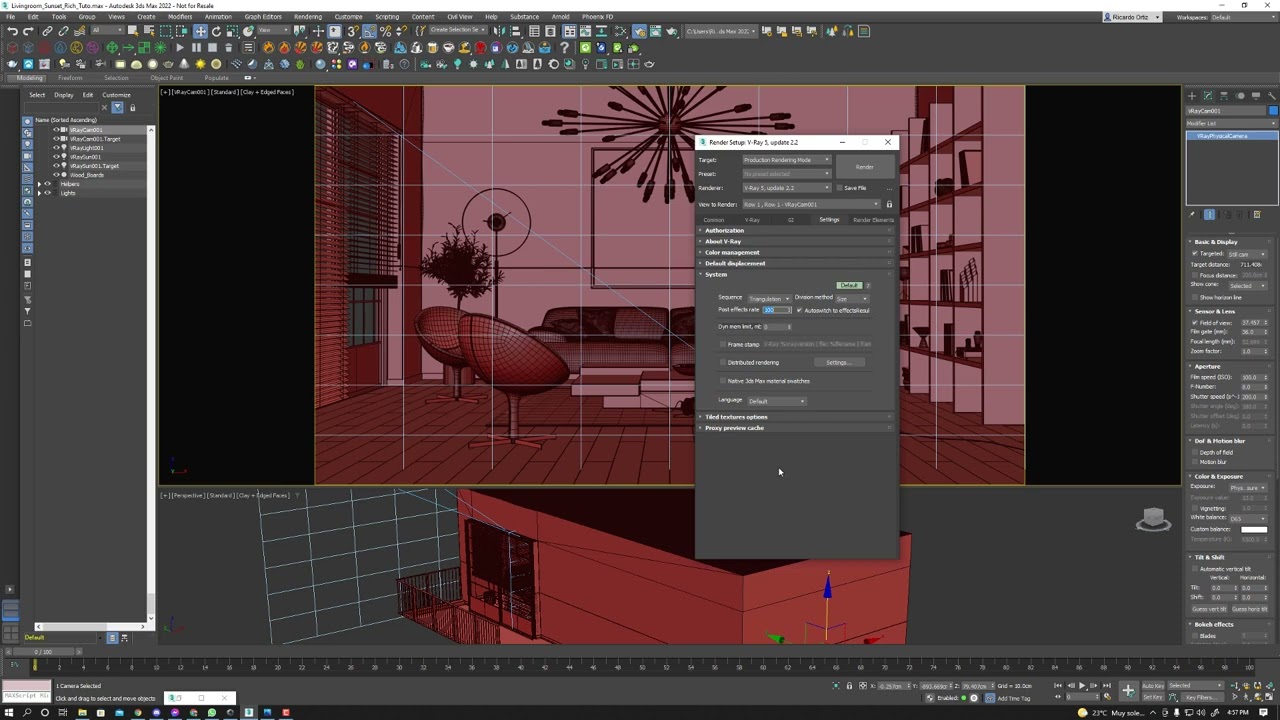The height and width of the screenshot is (720, 1280).
Task: Open the Modify tab in command panel
Action: (1208, 95)
